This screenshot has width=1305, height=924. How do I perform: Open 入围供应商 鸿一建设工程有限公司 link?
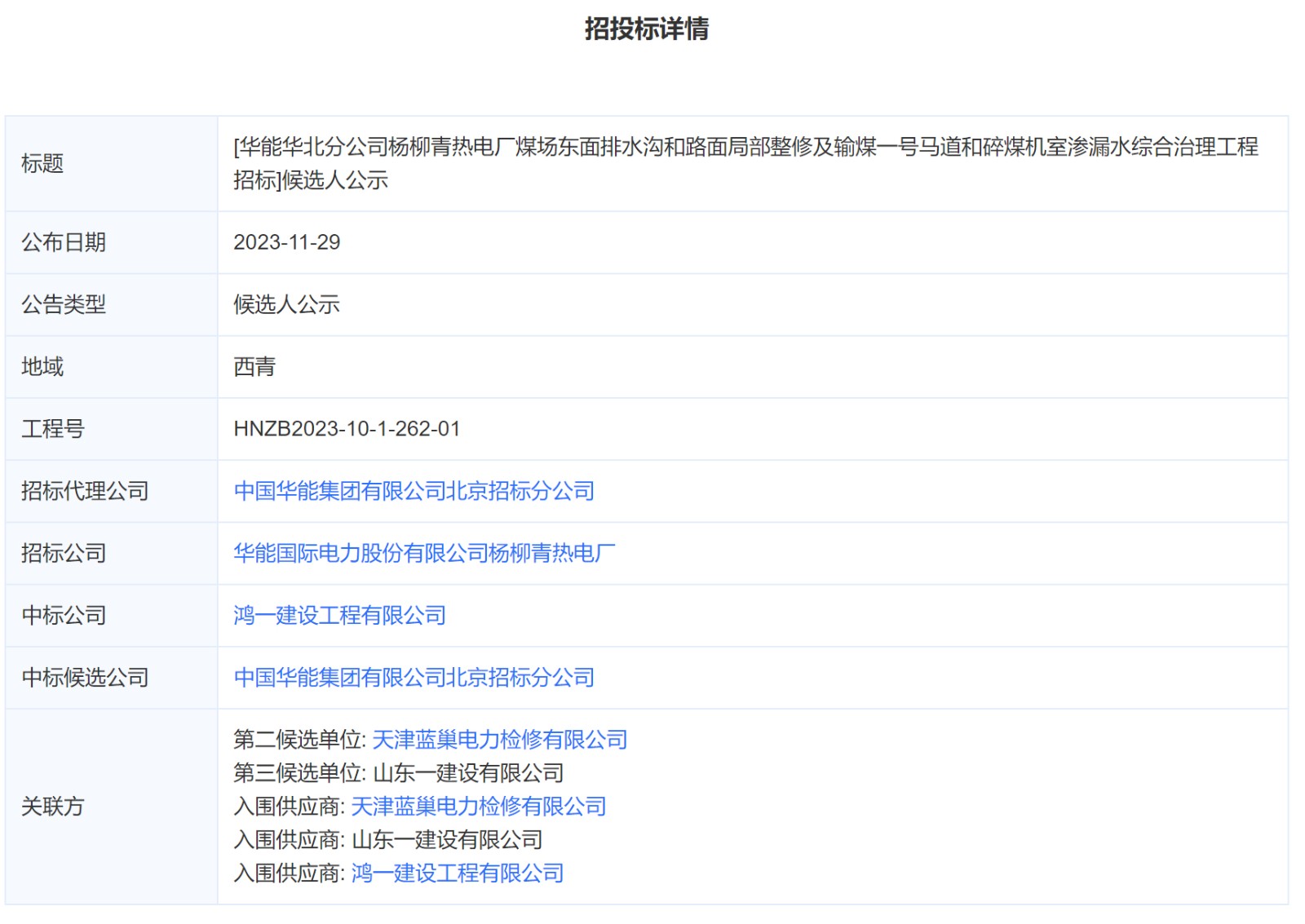click(x=457, y=873)
